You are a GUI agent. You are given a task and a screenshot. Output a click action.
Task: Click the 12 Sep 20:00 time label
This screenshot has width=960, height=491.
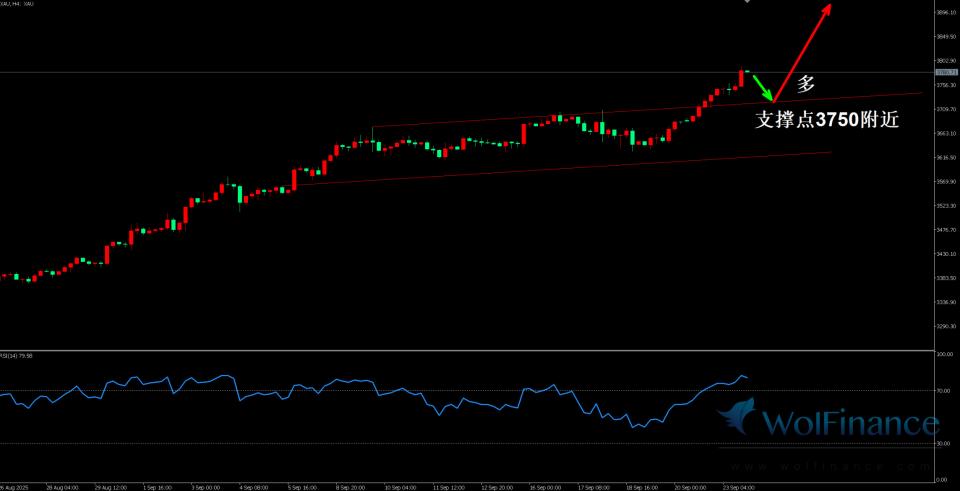coord(497,488)
